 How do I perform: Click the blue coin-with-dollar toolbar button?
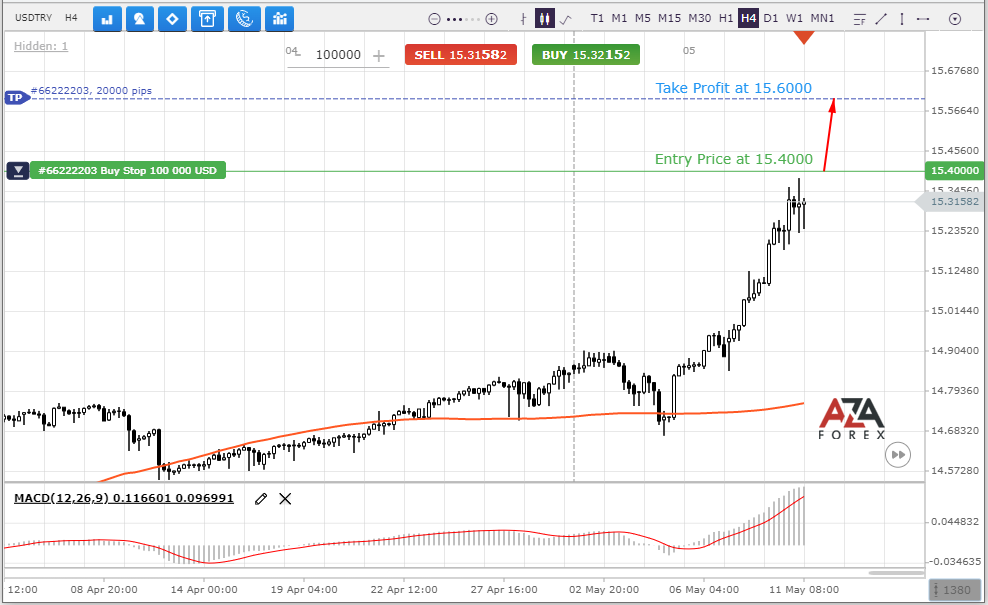tap(244, 19)
